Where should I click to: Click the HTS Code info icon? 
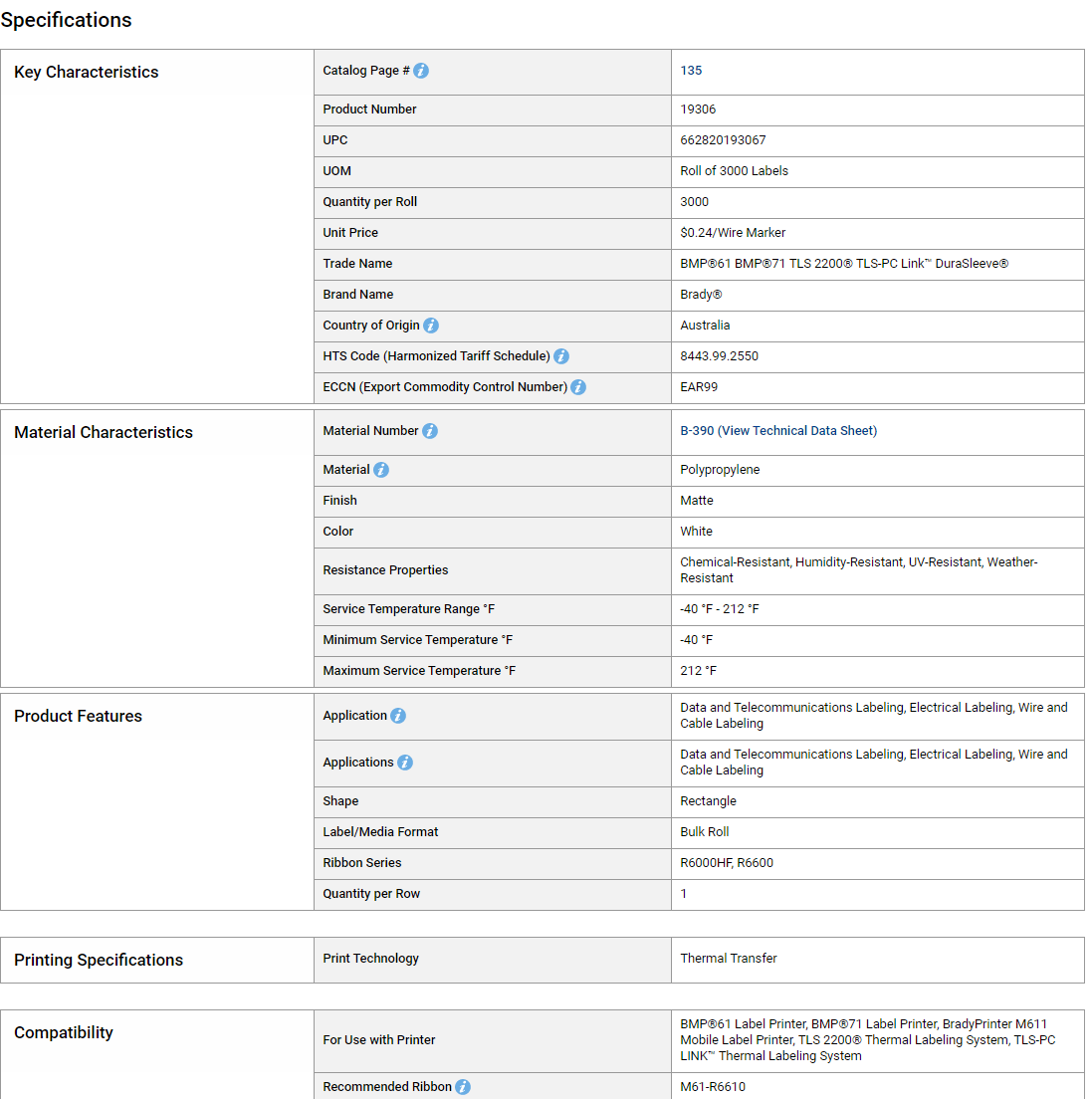[x=561, y=356]
